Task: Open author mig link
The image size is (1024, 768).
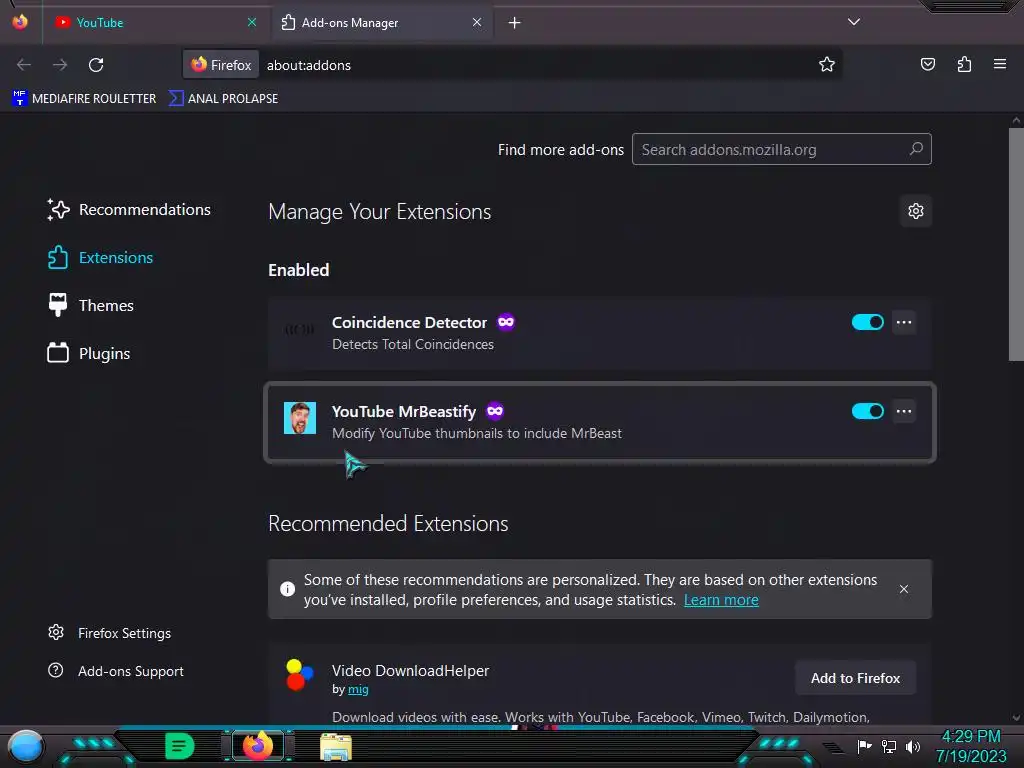Action: point(358,689)
